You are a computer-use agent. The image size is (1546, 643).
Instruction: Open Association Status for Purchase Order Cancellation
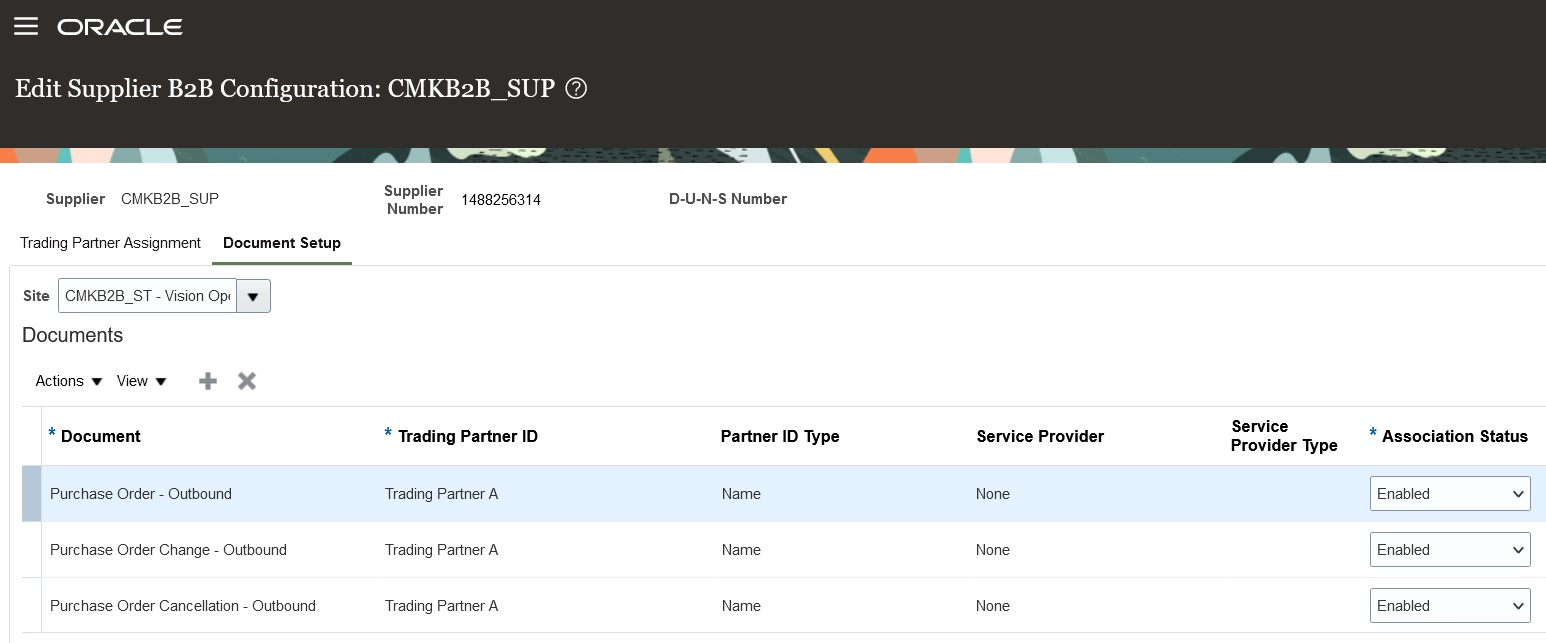click(x=1450, y=605)
